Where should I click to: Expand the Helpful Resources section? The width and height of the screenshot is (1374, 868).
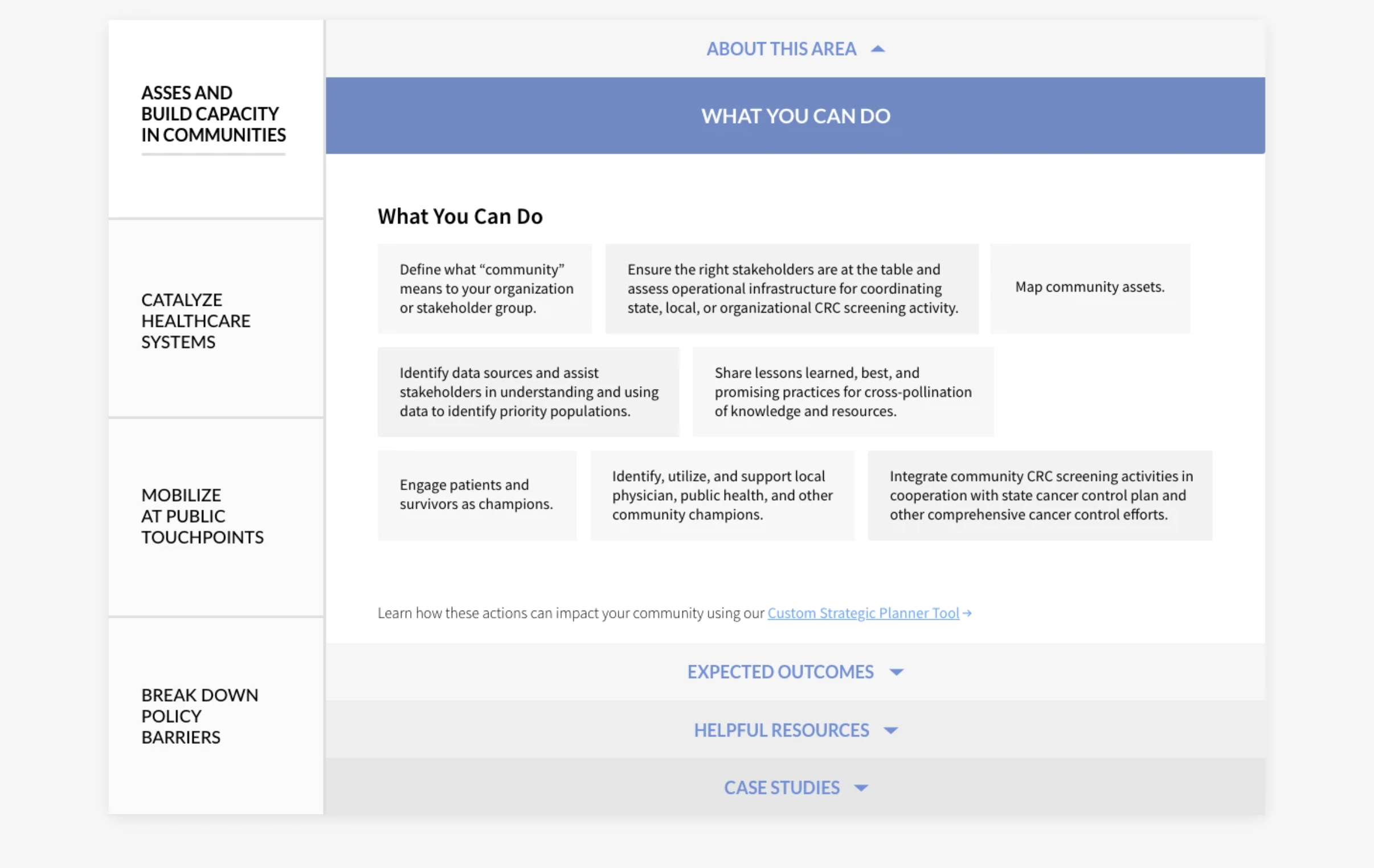point(780,730)
